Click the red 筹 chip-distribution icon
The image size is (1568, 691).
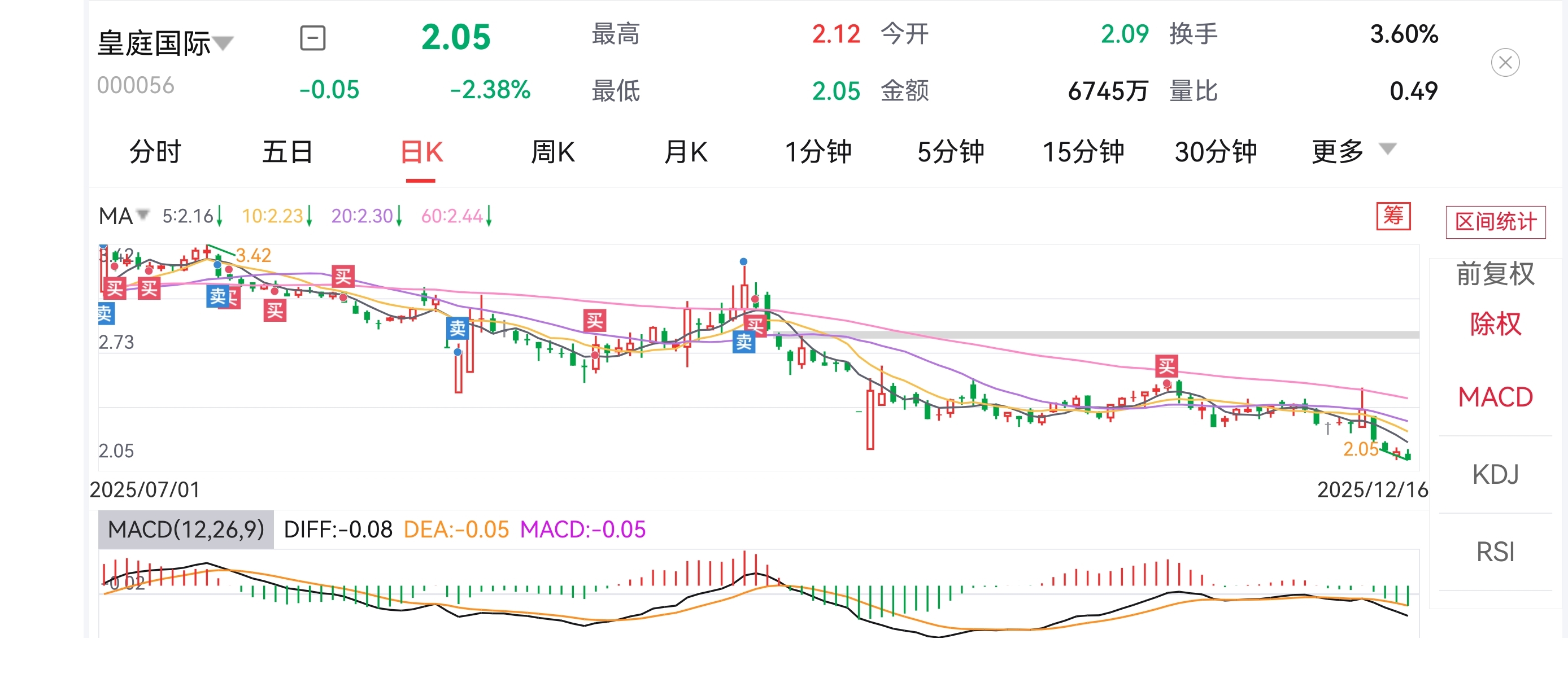tap(1393, 216)
